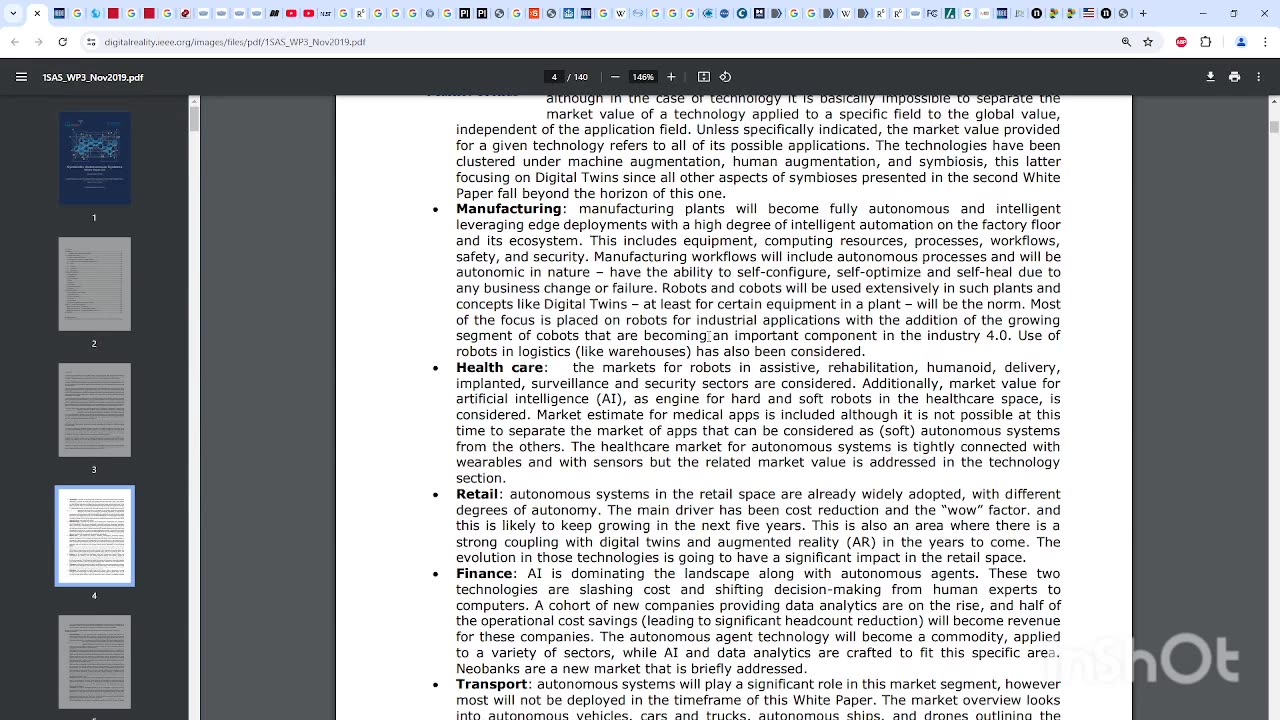The width and height of the screenshot is (1280, 720).
Task: Bookmark this tab with the star icon
Action: (x=1148, y=42)
